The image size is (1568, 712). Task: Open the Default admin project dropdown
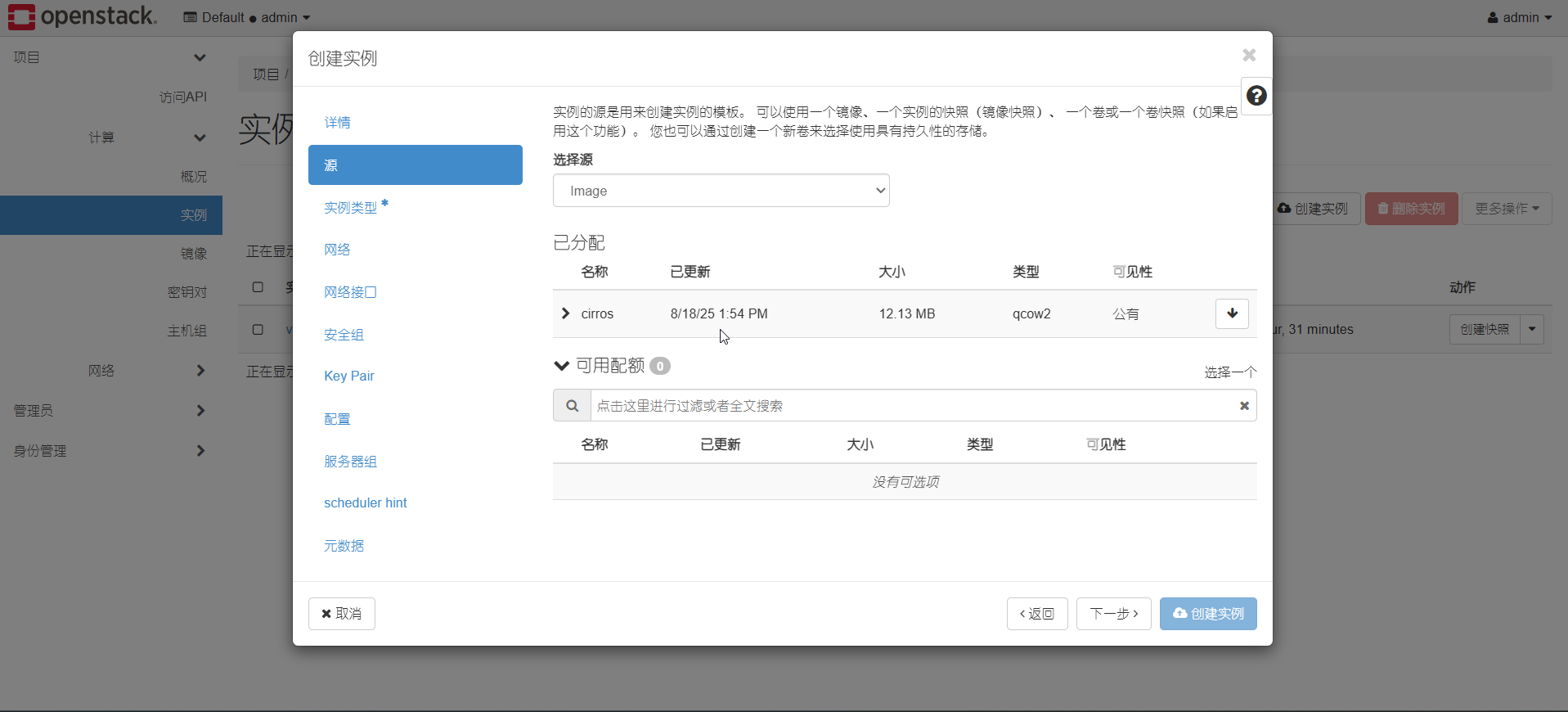(247, 17)
